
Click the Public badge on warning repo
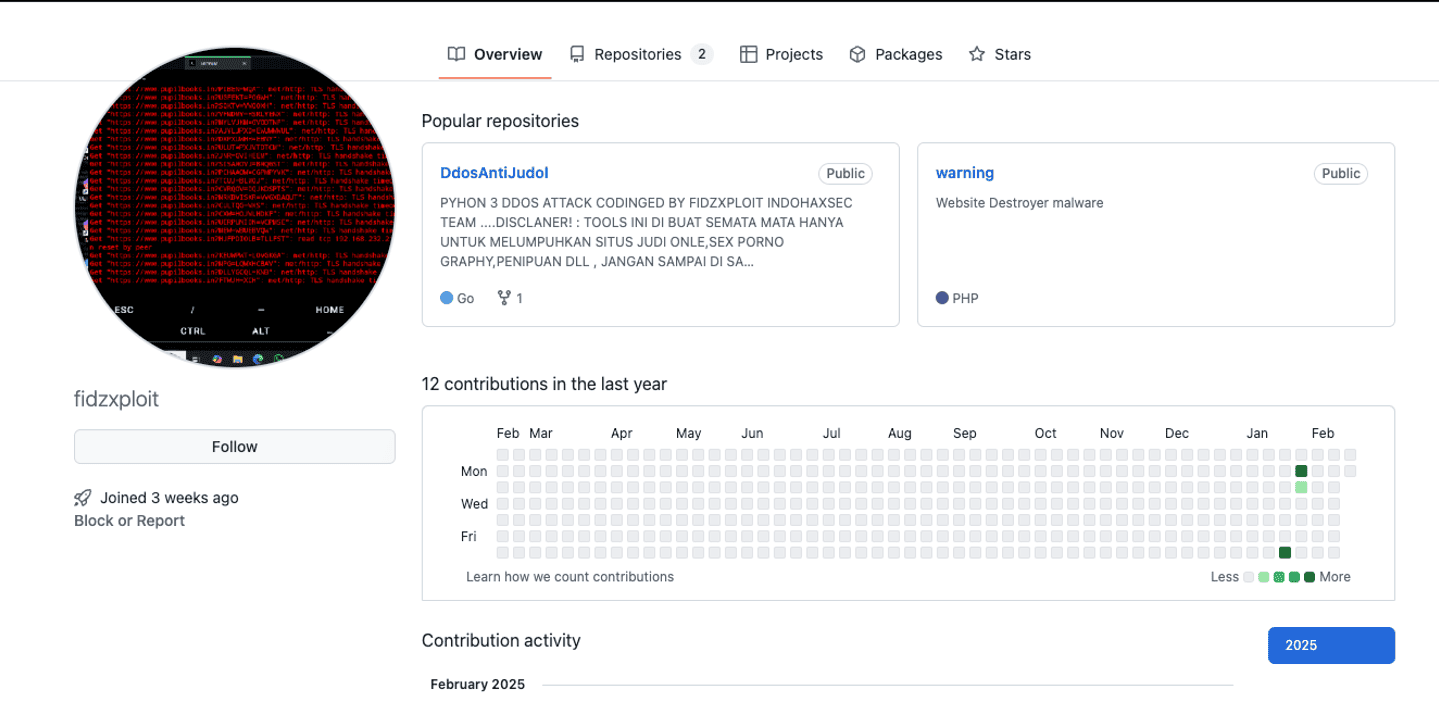1341,173
